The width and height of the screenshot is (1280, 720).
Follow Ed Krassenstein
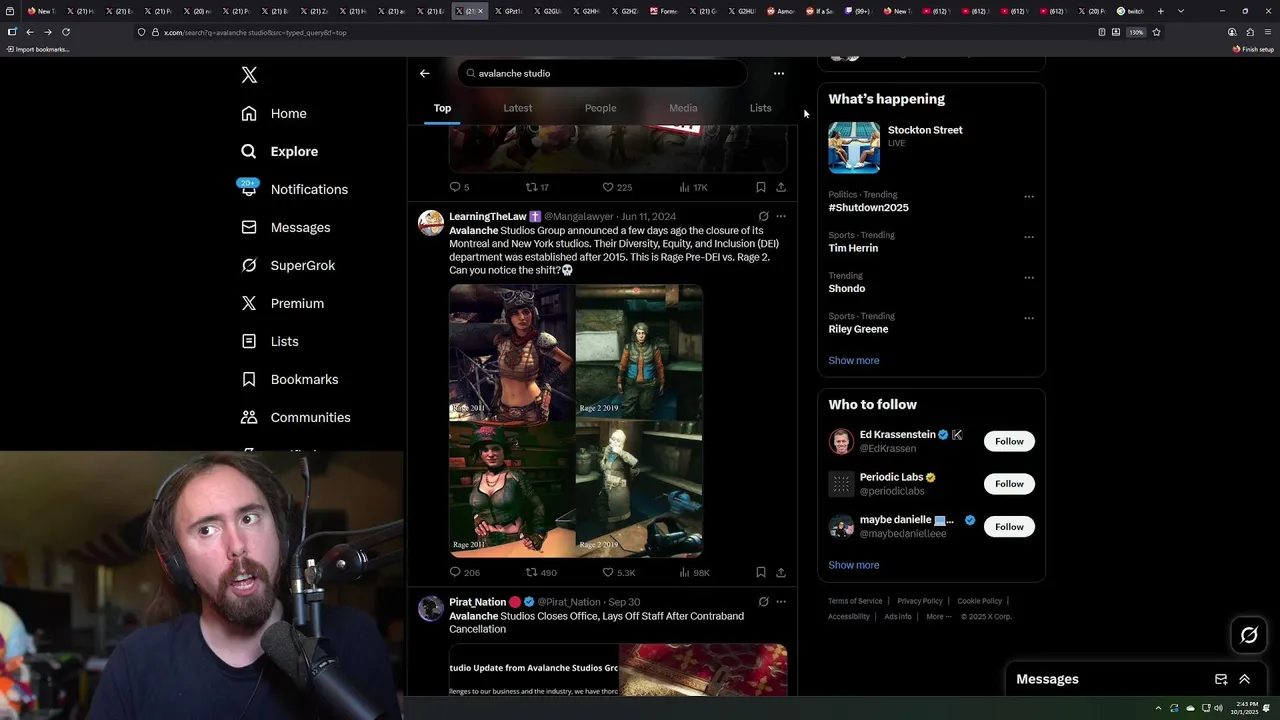(1009, 441)
